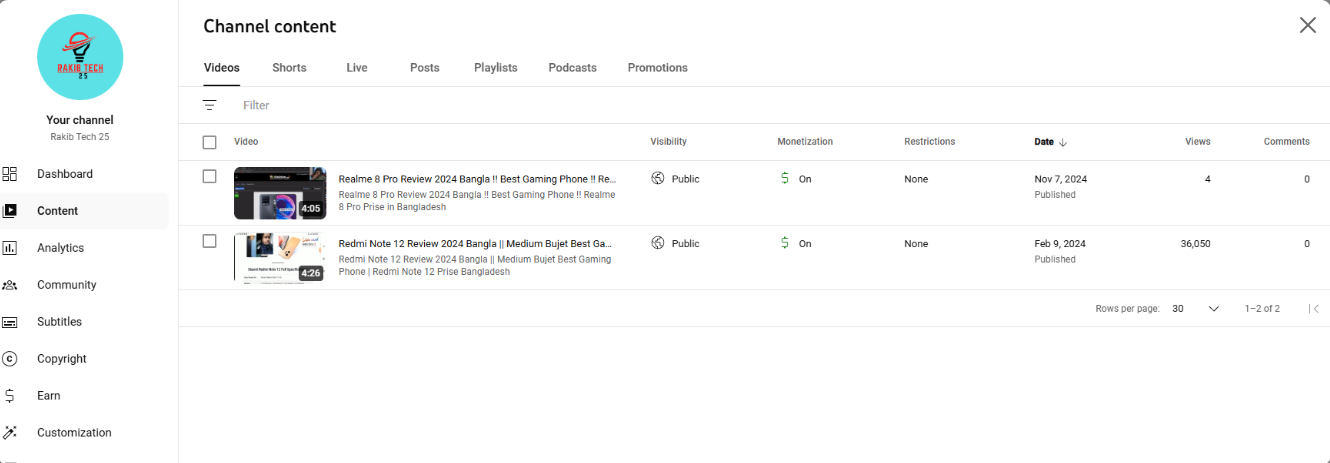Click the Copyright circle-C icon

pyautogui.click(x=10, y=359)
